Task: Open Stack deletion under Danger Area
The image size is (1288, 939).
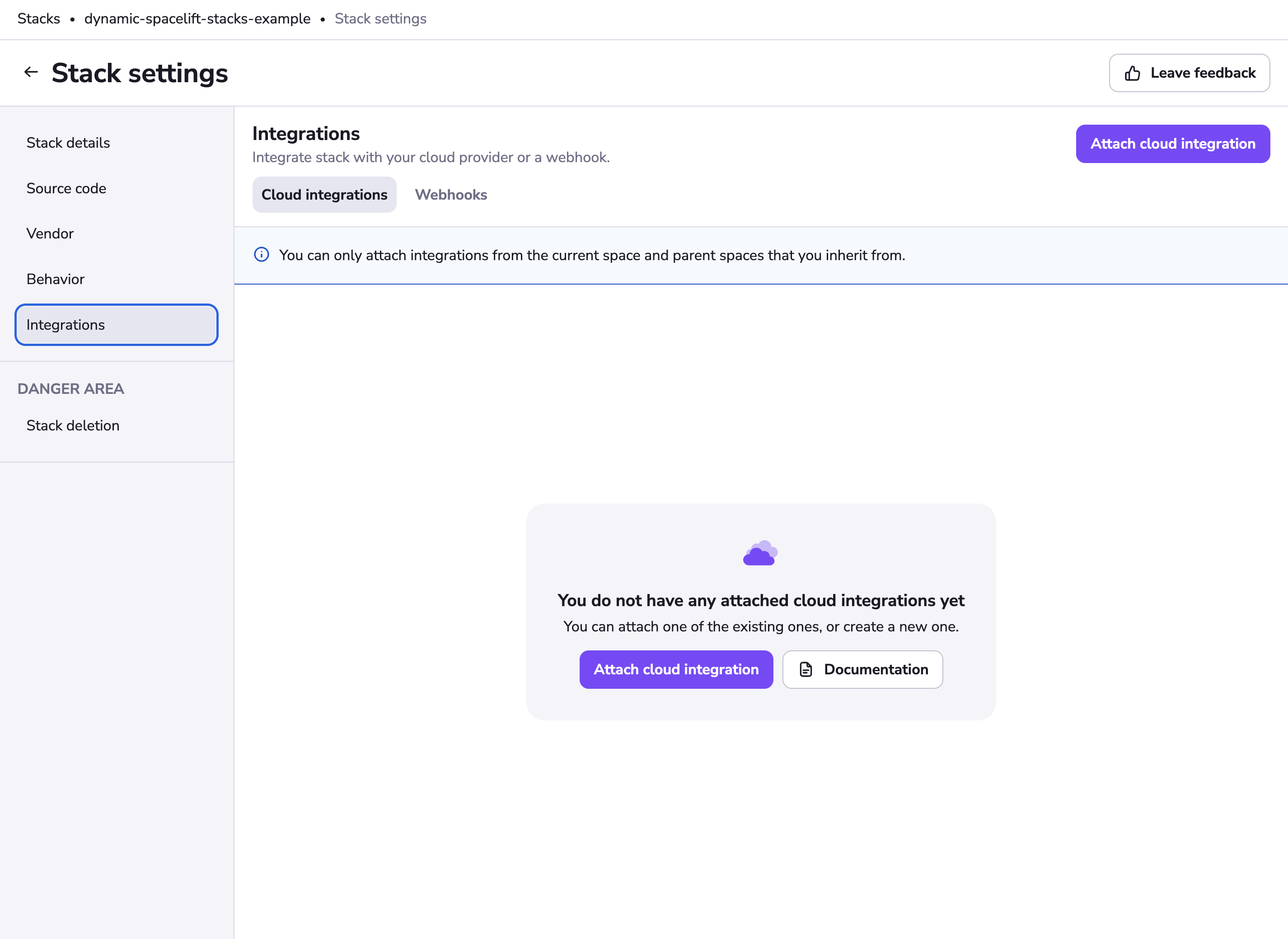Action: 73,426
